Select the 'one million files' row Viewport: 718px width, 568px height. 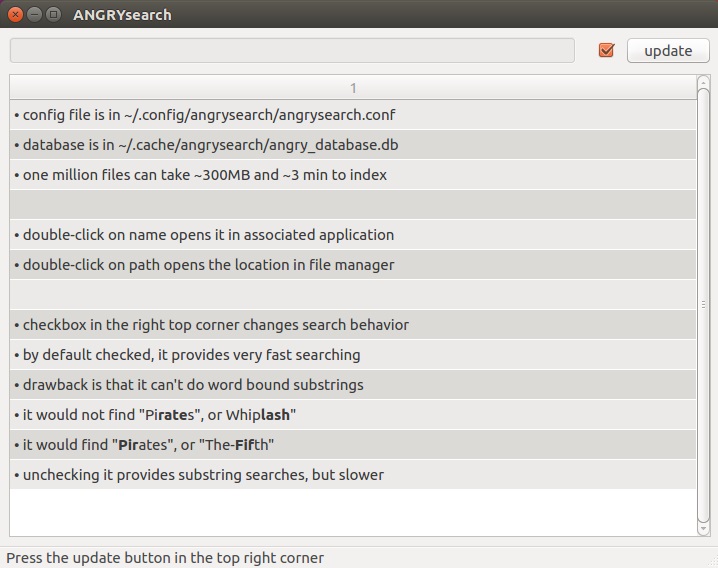(353, 175)
